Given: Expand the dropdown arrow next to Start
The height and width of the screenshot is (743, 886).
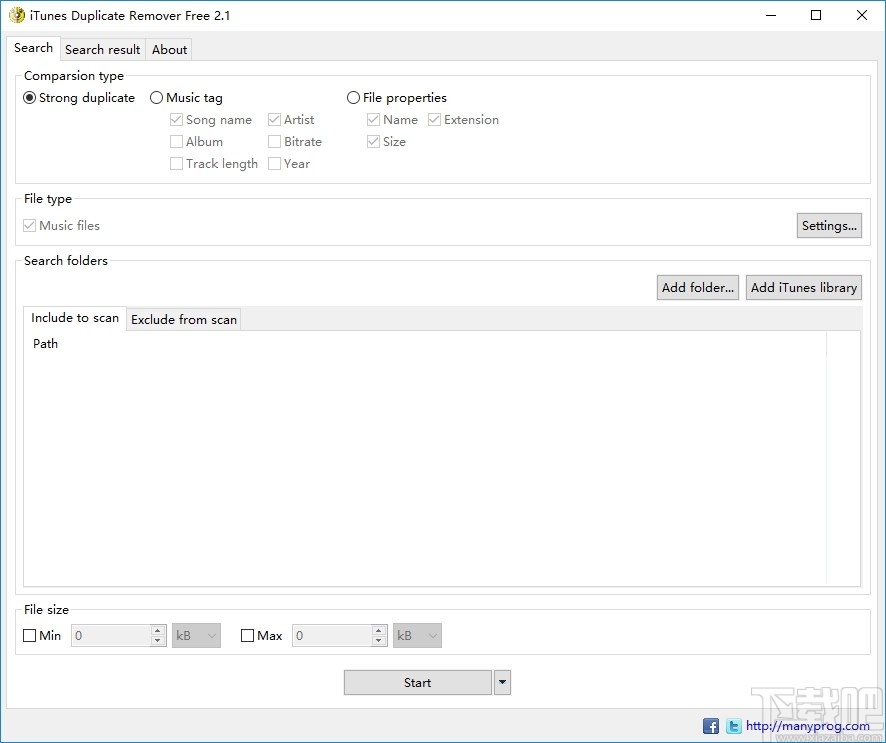Looking at the screenshot, I should coord(501,682).
